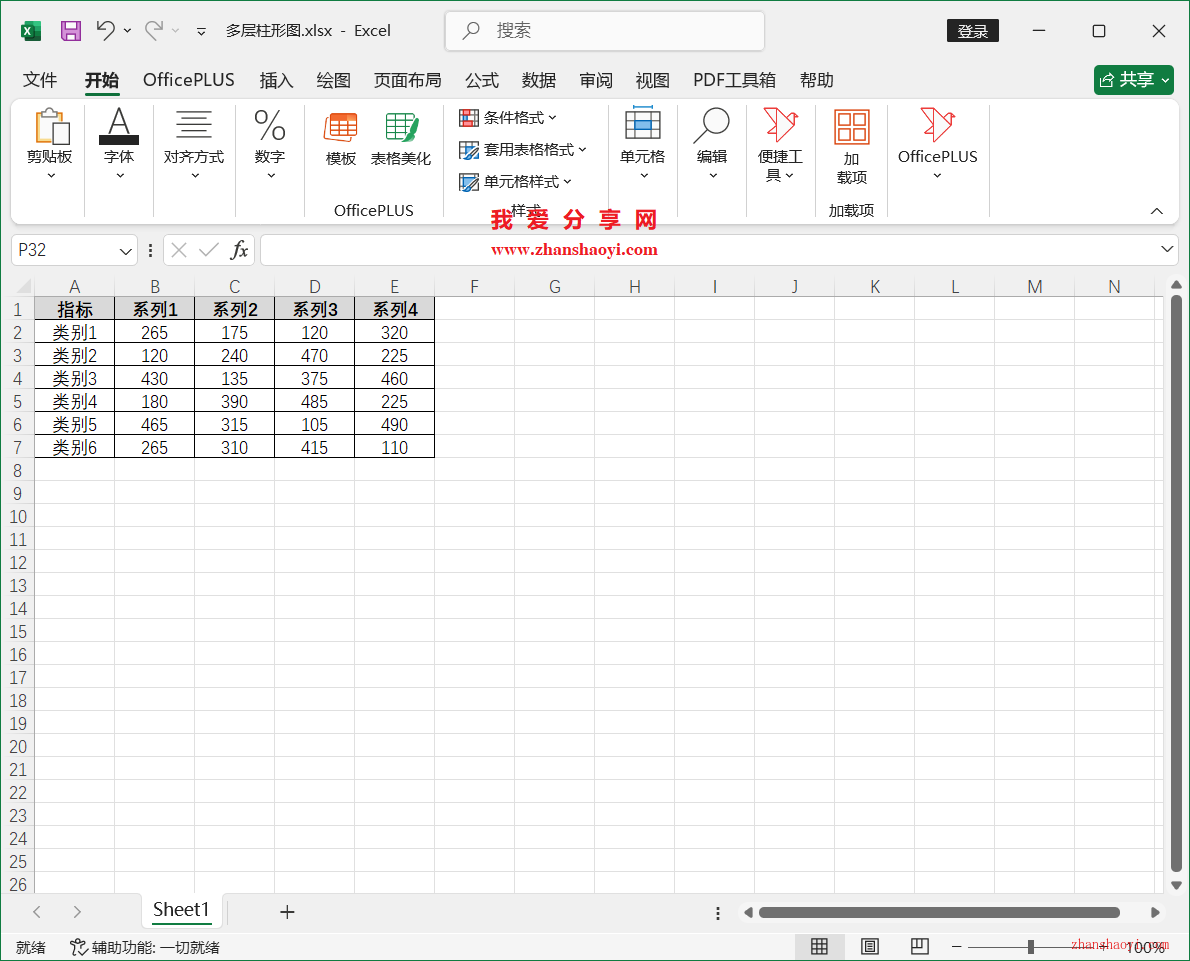Switch to Page Break Preview view
The height and width of the screenshot is (961, 1190).
tap(920, 946)
